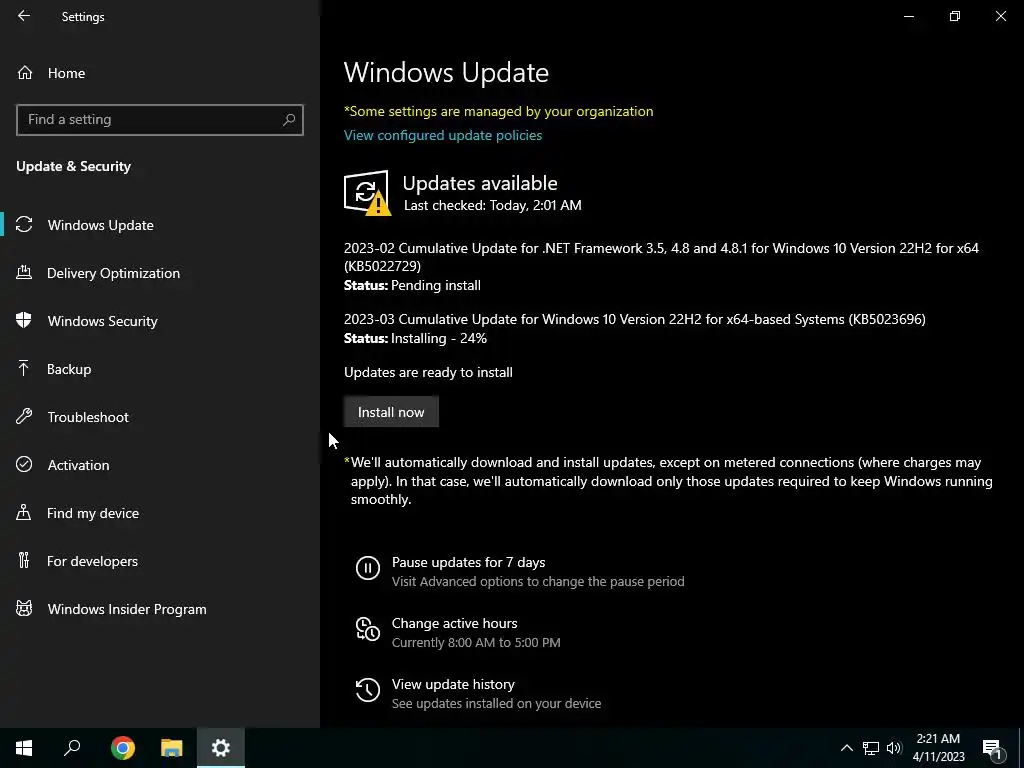Open View update history
1024x768 pixels.
453,684
